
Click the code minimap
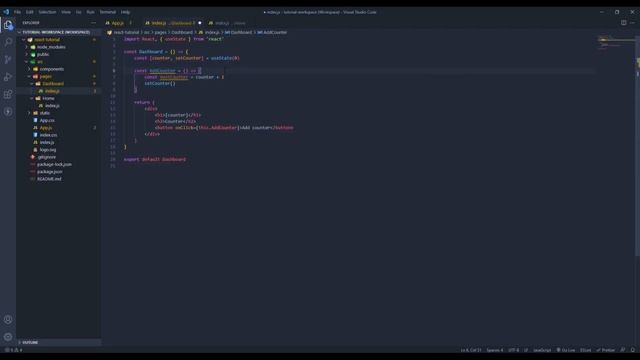(x=615, y=43)
